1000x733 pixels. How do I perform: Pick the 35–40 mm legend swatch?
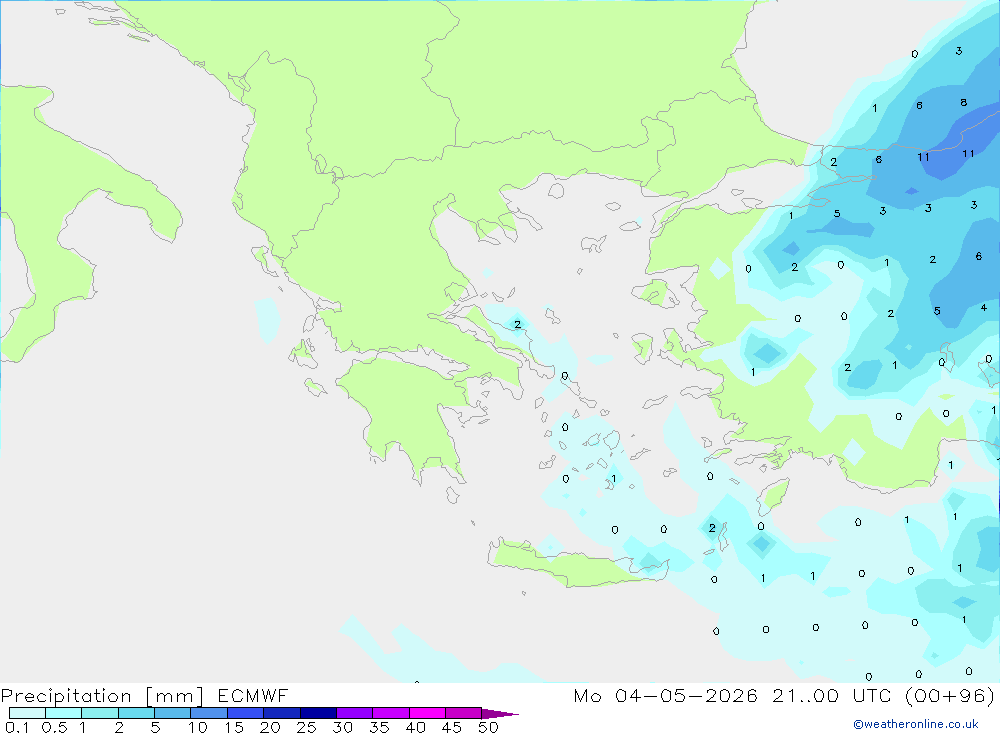pos(391,713)
